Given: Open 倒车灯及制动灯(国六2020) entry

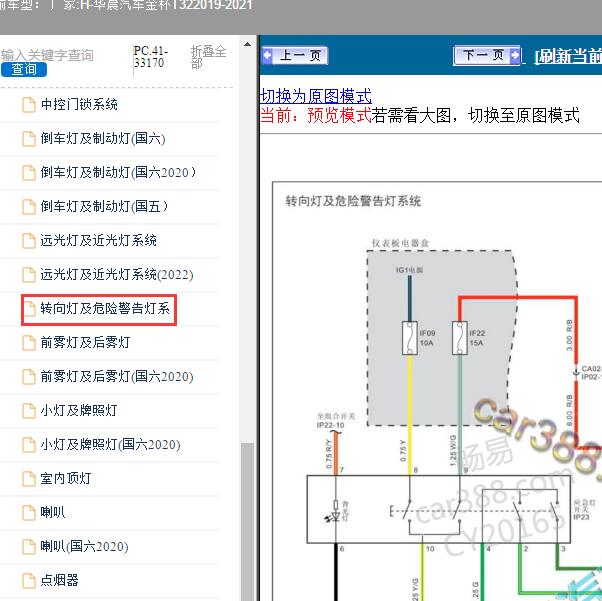Looking at the screenshot, I should point(118,172).
